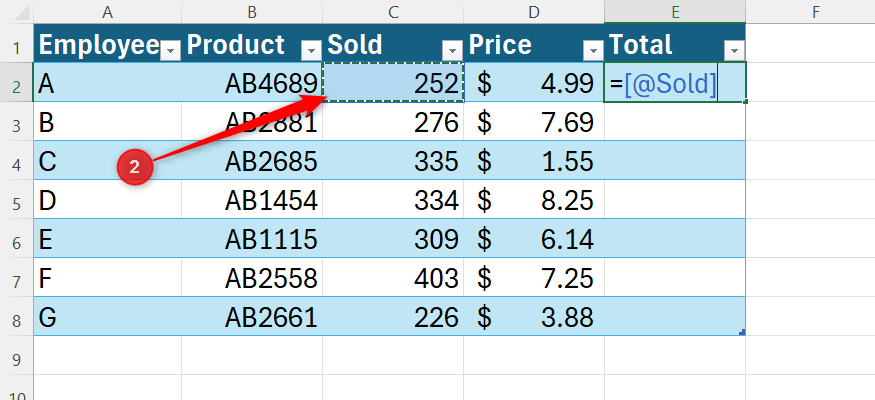Select product cell AB2558
875x400 pixels.
tap(252, 278)
